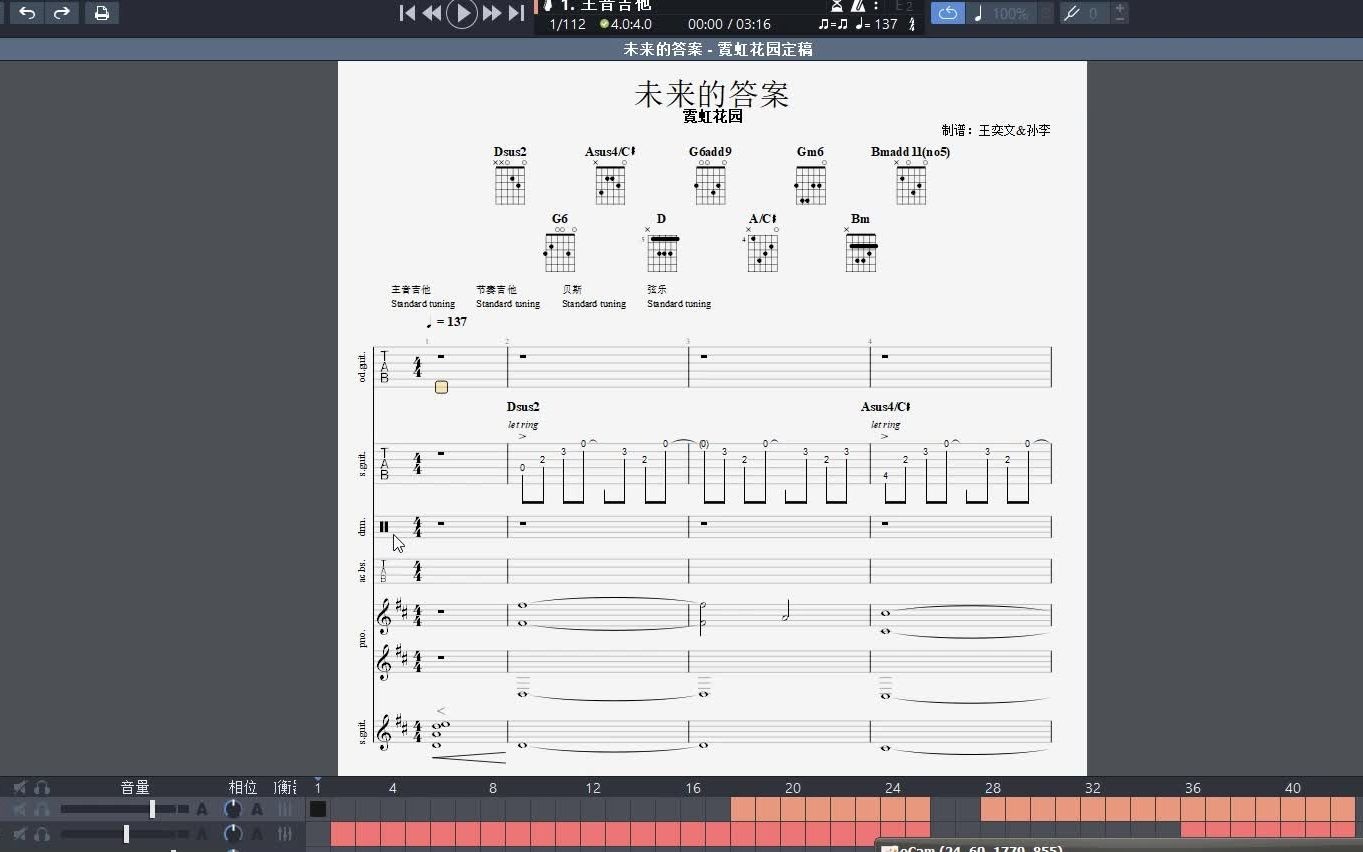Click the score title 未来的答案
Viewport: 1363px width, 852px height.
(712, 95)
